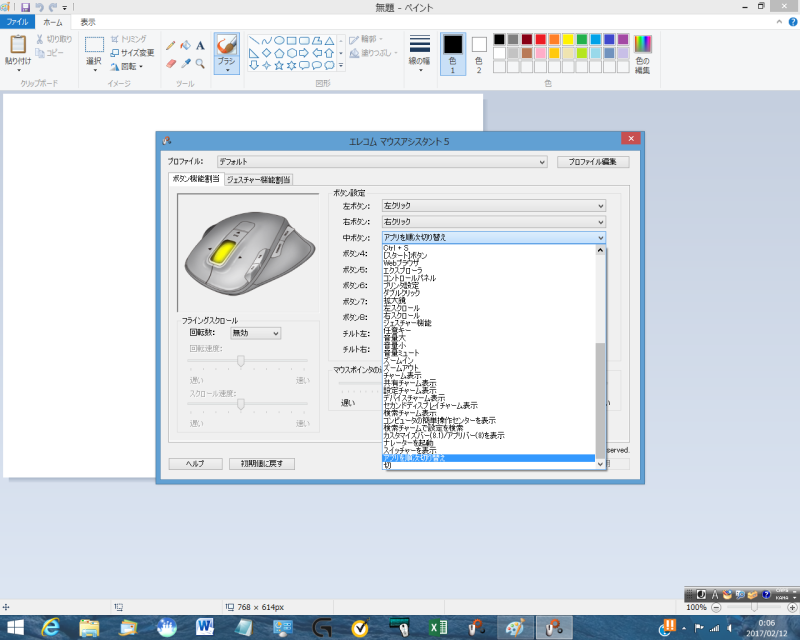The image size is (800, 640).
Task: Pick the yellow color swatch in palette
Action: click(x=568, y=39)
